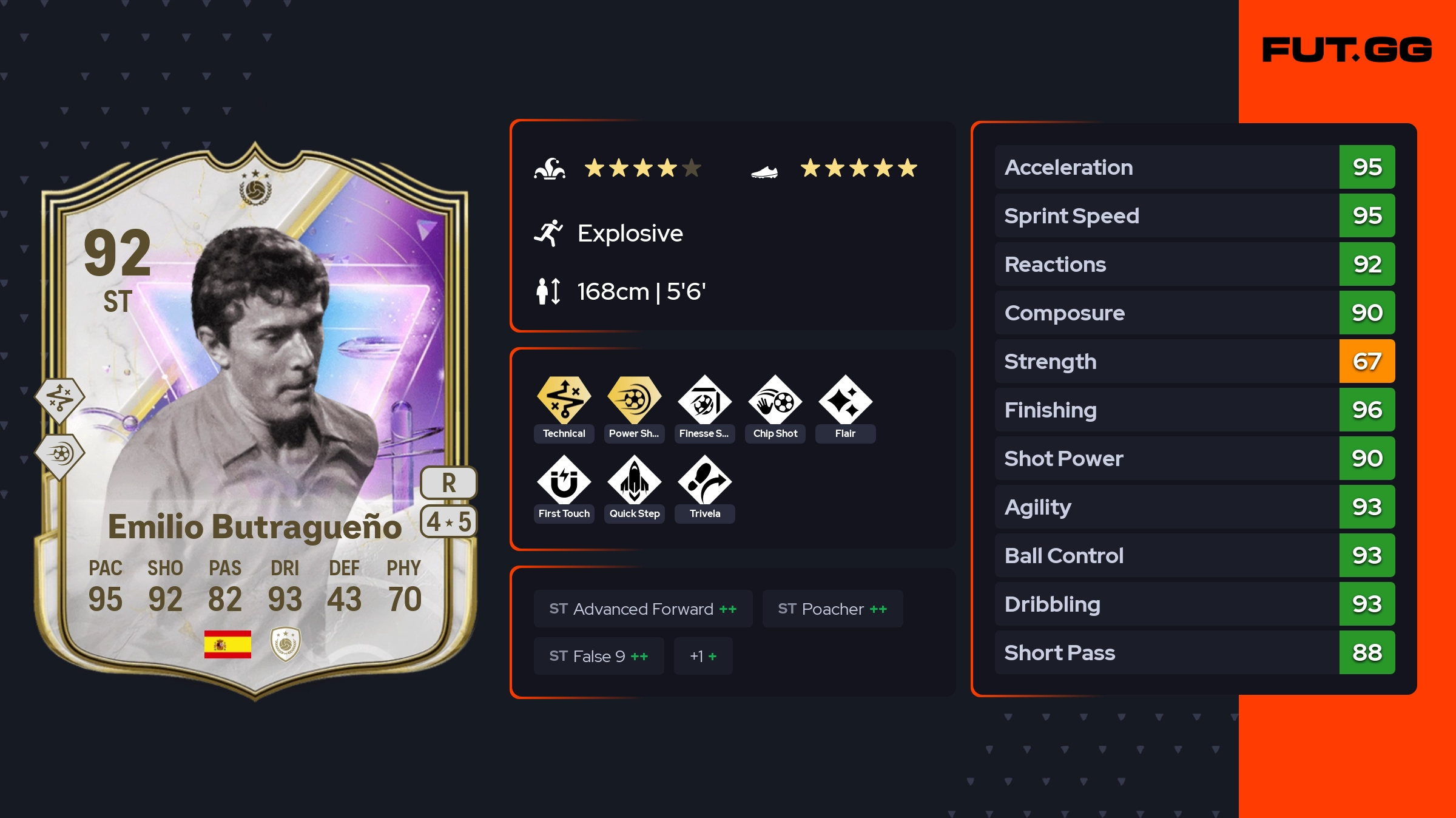Select the Chip Shot playstyle icon
This screenshot has width=1456, height=818.
(775, 400)
